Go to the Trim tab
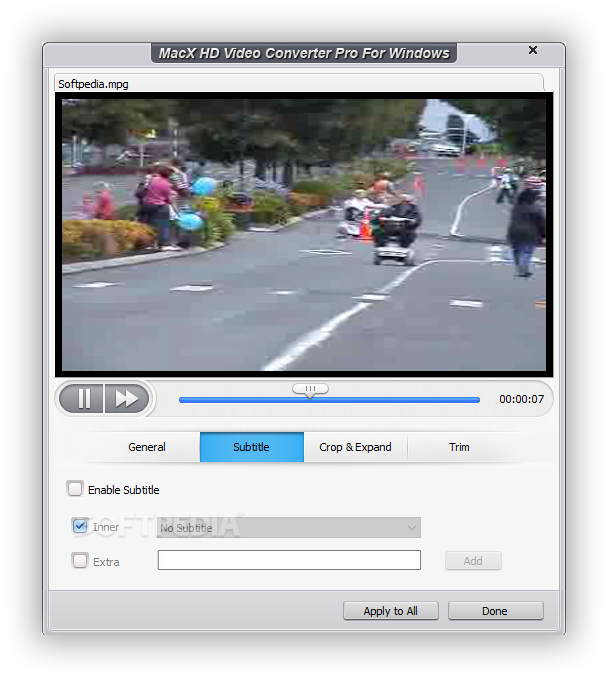Image resolution: width=608 pixels, height=677 pixels. [x=459, y=447]
